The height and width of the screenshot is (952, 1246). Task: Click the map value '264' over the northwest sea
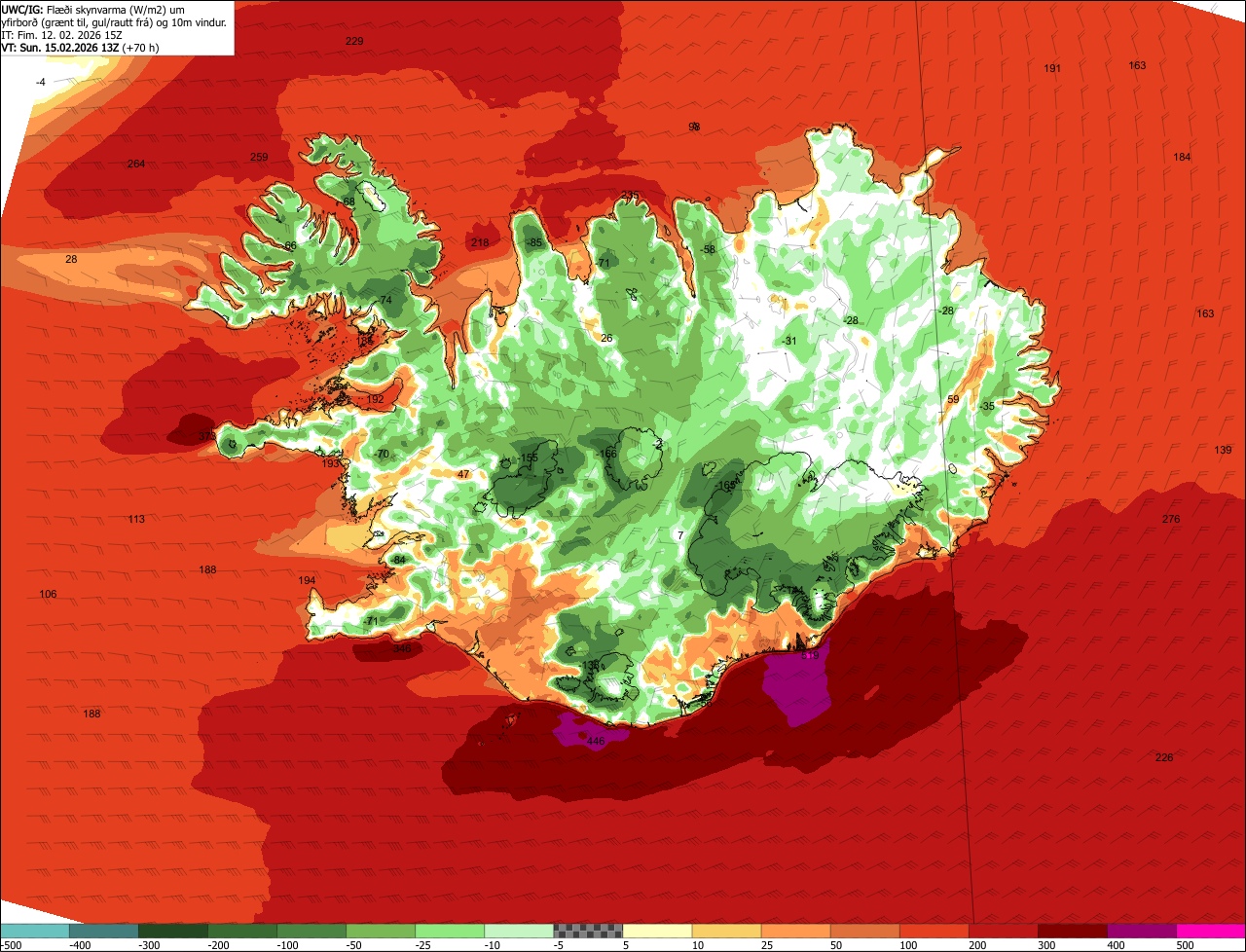136,164
